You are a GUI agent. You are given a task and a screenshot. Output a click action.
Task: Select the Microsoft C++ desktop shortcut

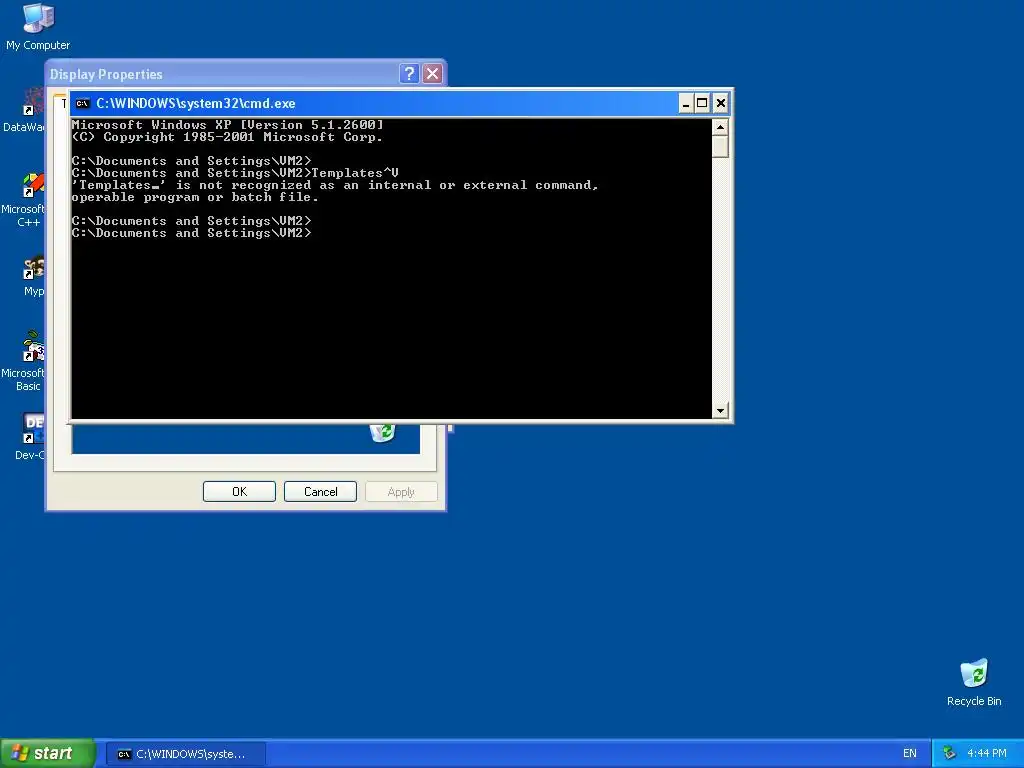point(24,200)
